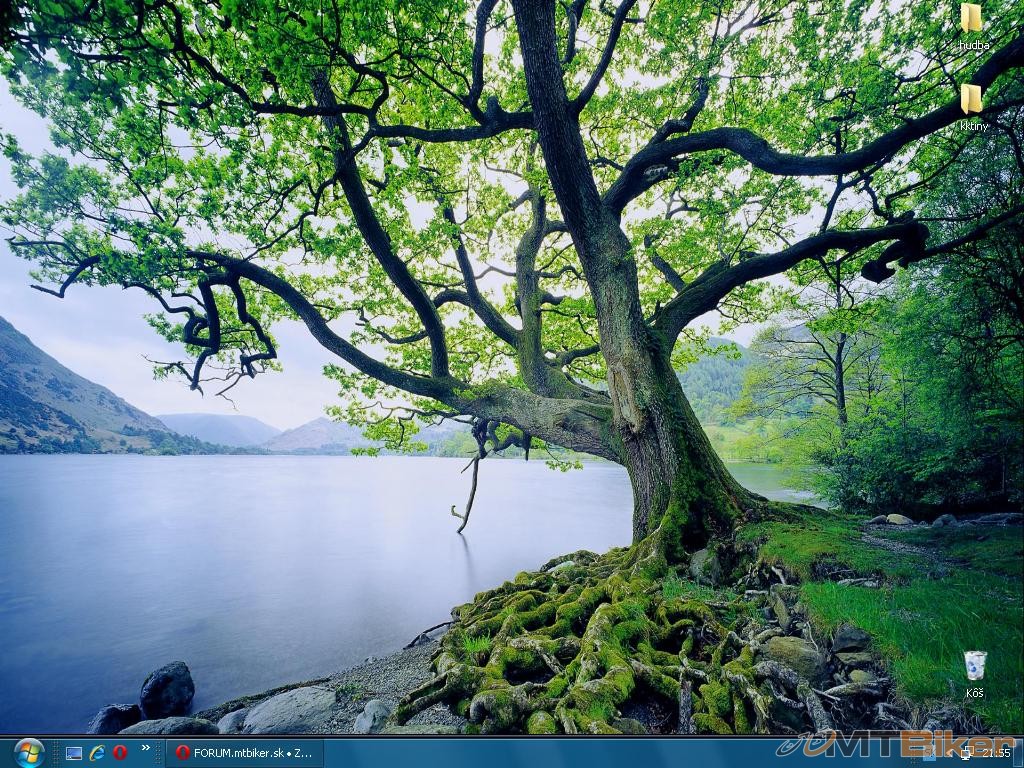Switch to the FORUM.mtbiker.sk taskbar window
Image resolution: width=1024 pixels, height=768 pixels.
[245, 753]
